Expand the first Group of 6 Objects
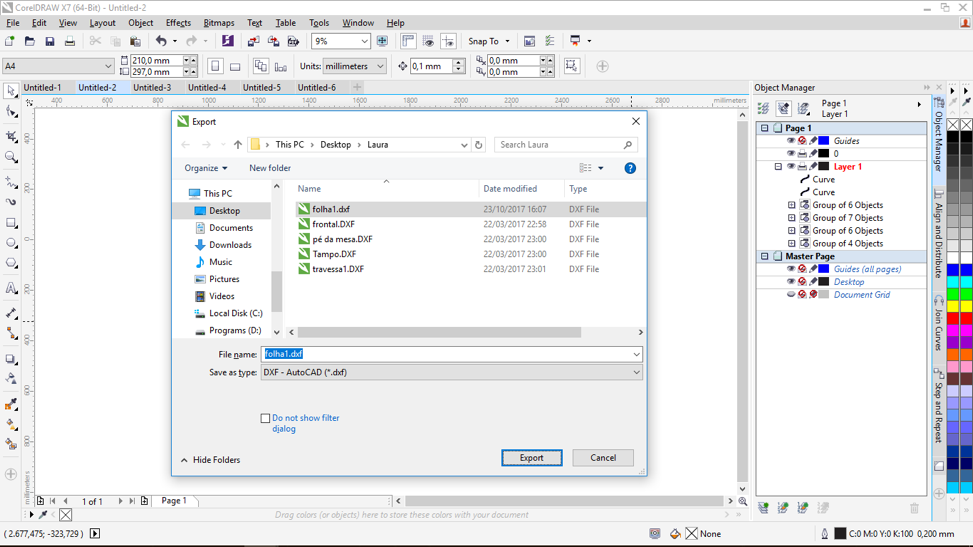973x547 pixels. pos(791,205)
